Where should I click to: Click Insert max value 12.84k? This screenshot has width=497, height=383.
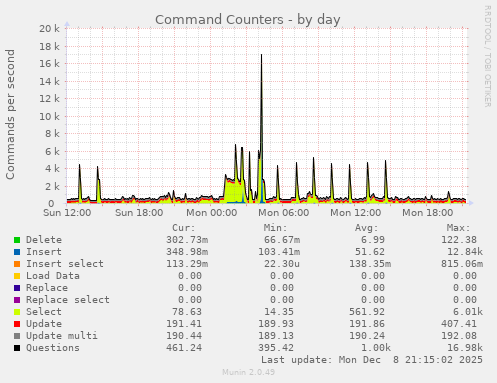point(465,252)
